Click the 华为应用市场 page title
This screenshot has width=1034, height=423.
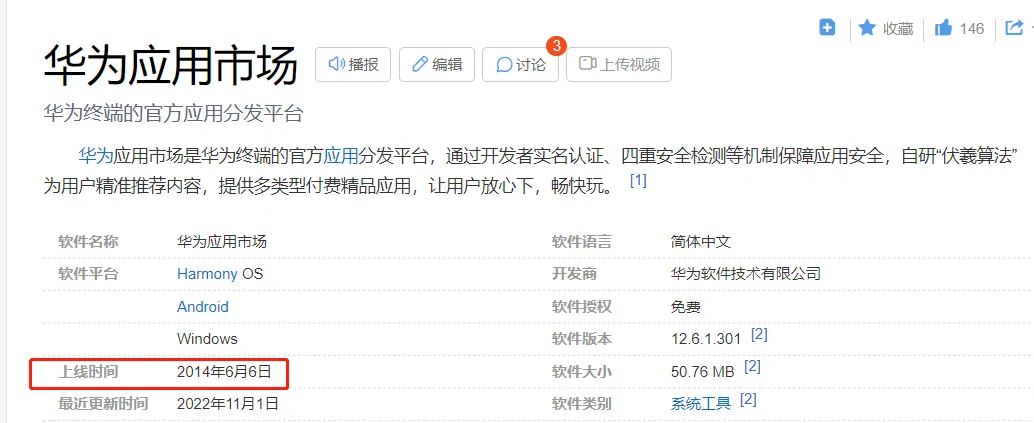(171, 64)
